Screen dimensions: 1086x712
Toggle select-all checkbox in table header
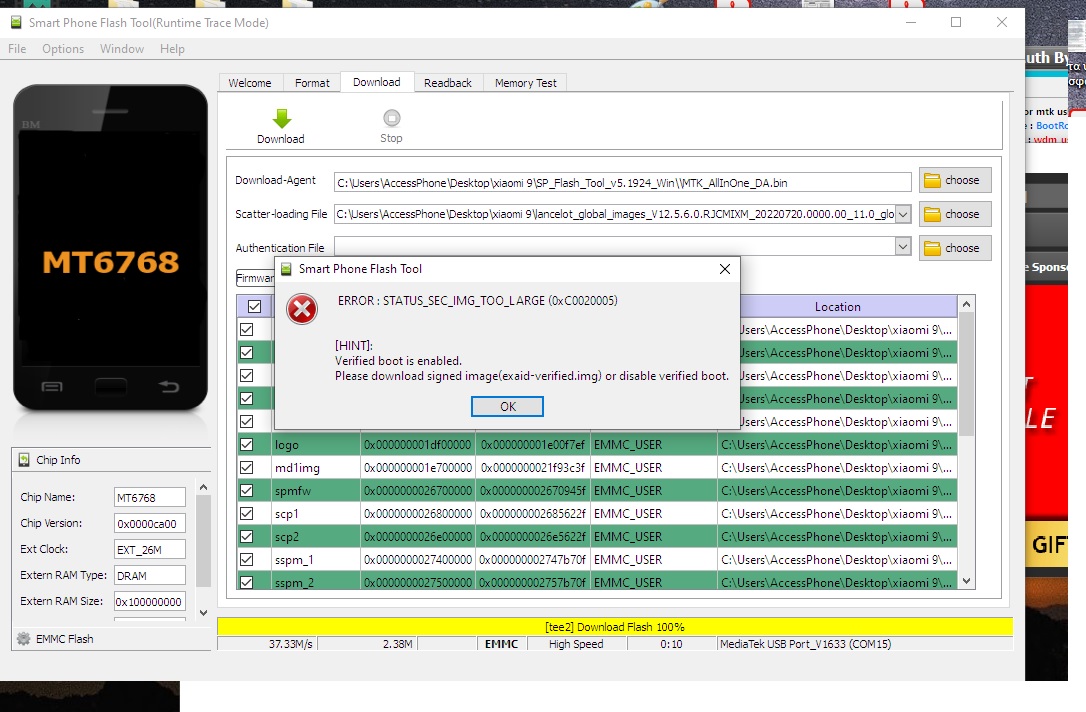254,307
